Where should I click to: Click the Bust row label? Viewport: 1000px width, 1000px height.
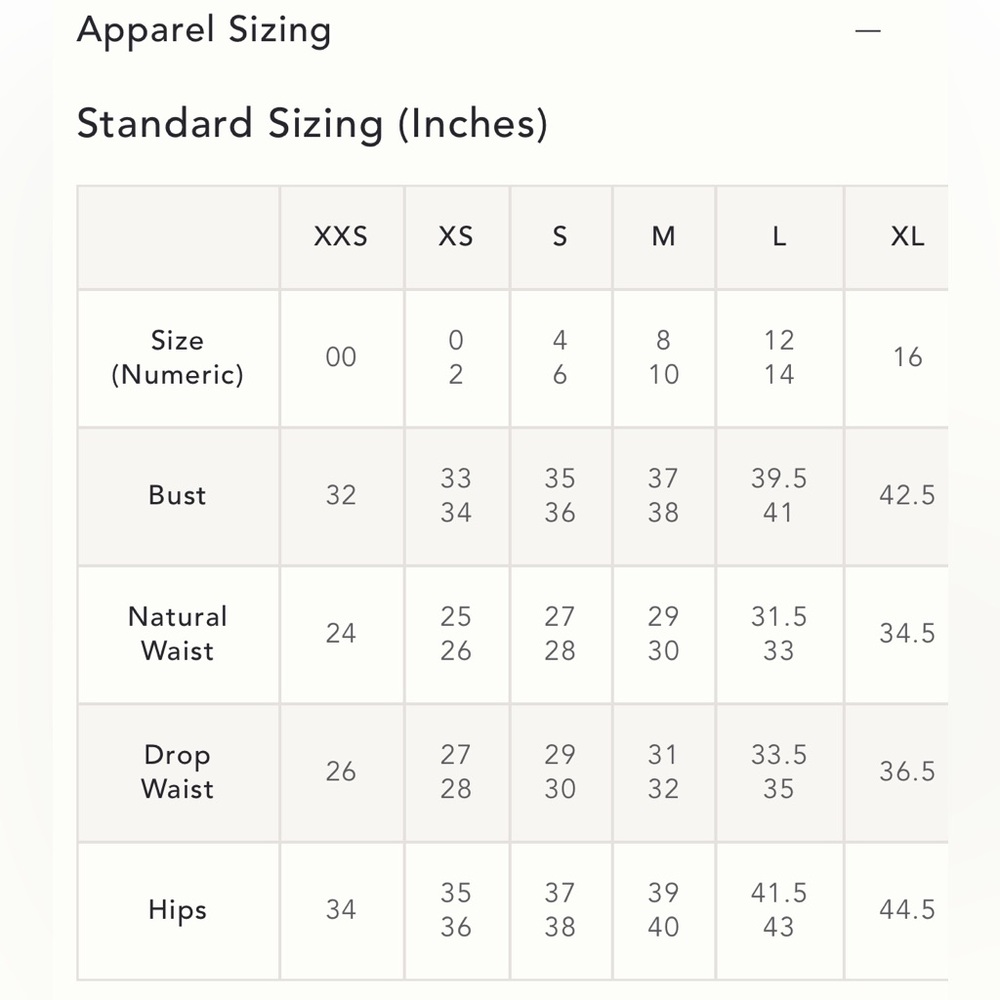click(x=177, y=496)
